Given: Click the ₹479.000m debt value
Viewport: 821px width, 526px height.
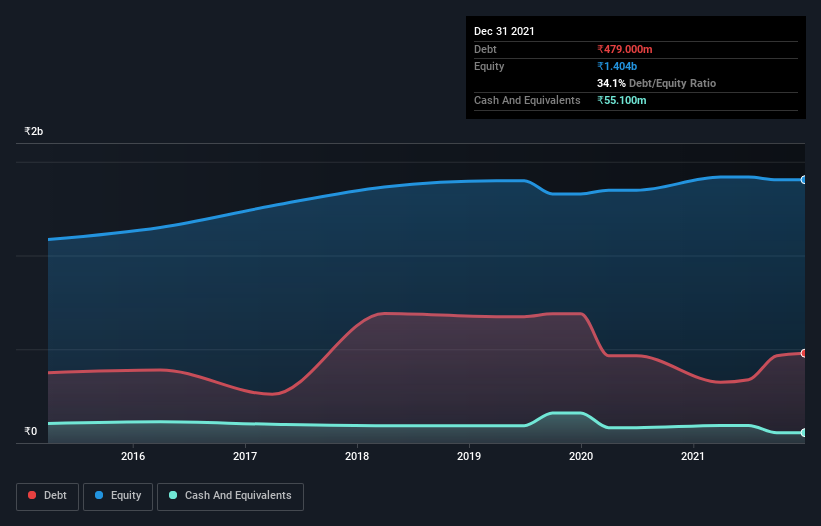Looking at the screenshot, I should pos(625,49).
